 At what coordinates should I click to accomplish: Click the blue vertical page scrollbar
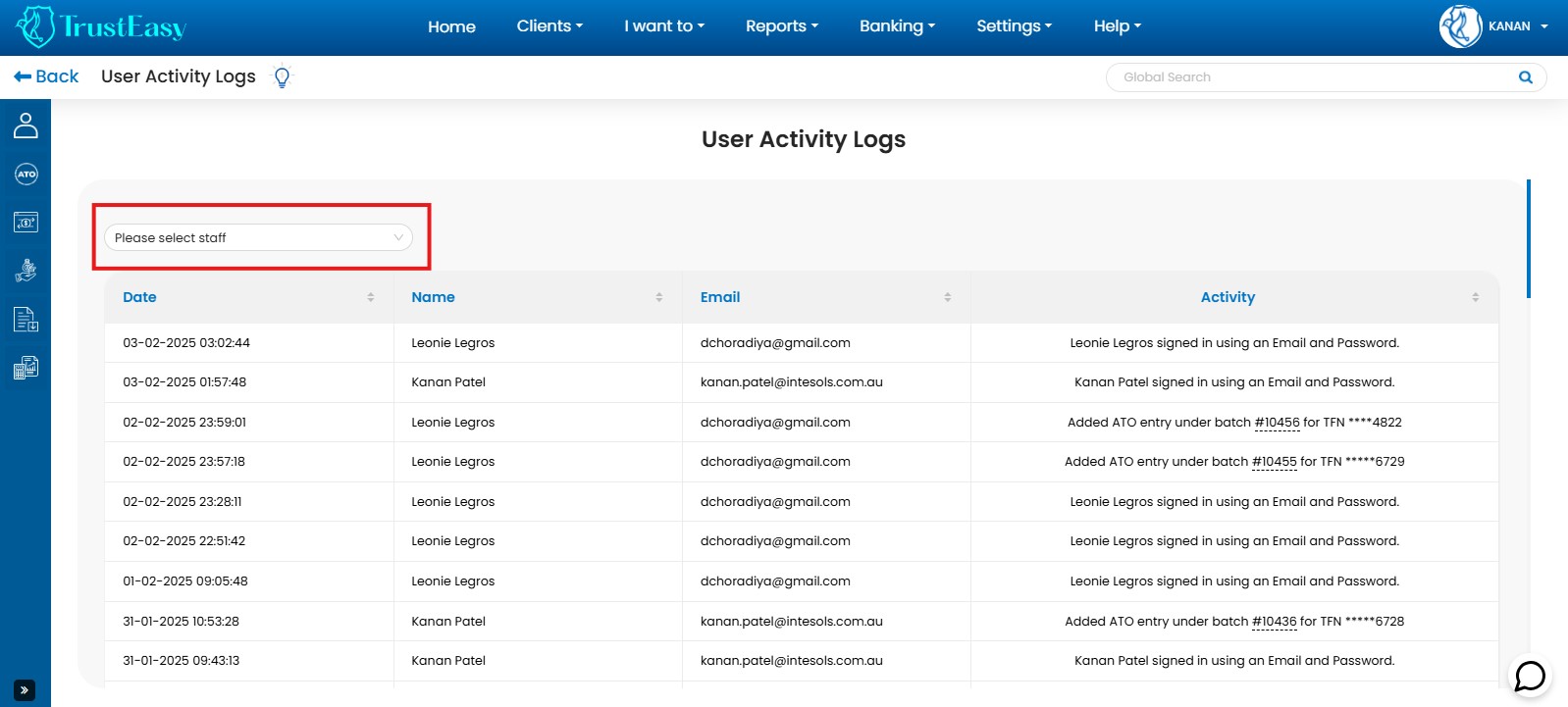(x=1528, y=238)
